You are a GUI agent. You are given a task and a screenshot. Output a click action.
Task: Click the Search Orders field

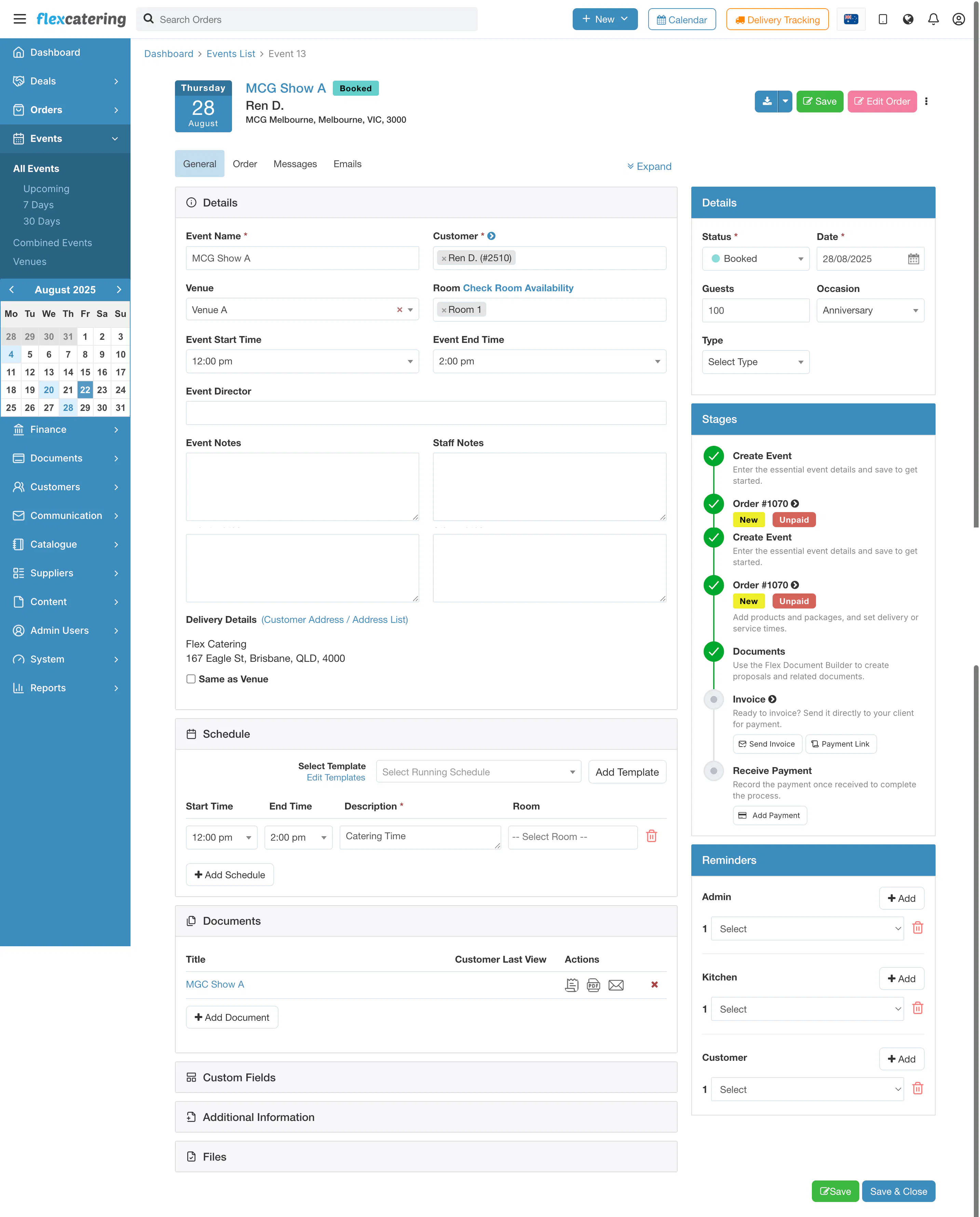tap(307, 19)
